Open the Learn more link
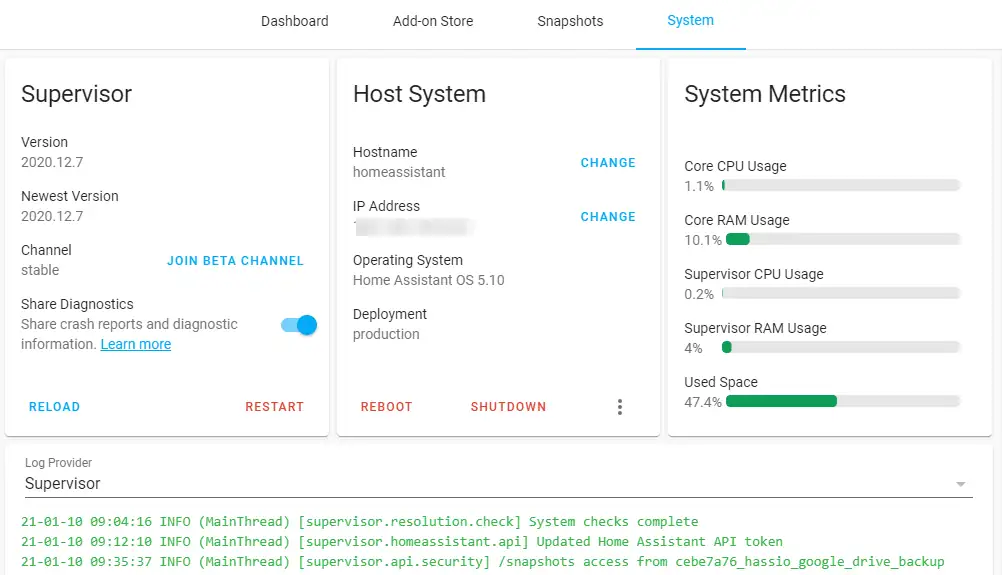This screenshot has height=575, width=1002. (136, 344)
